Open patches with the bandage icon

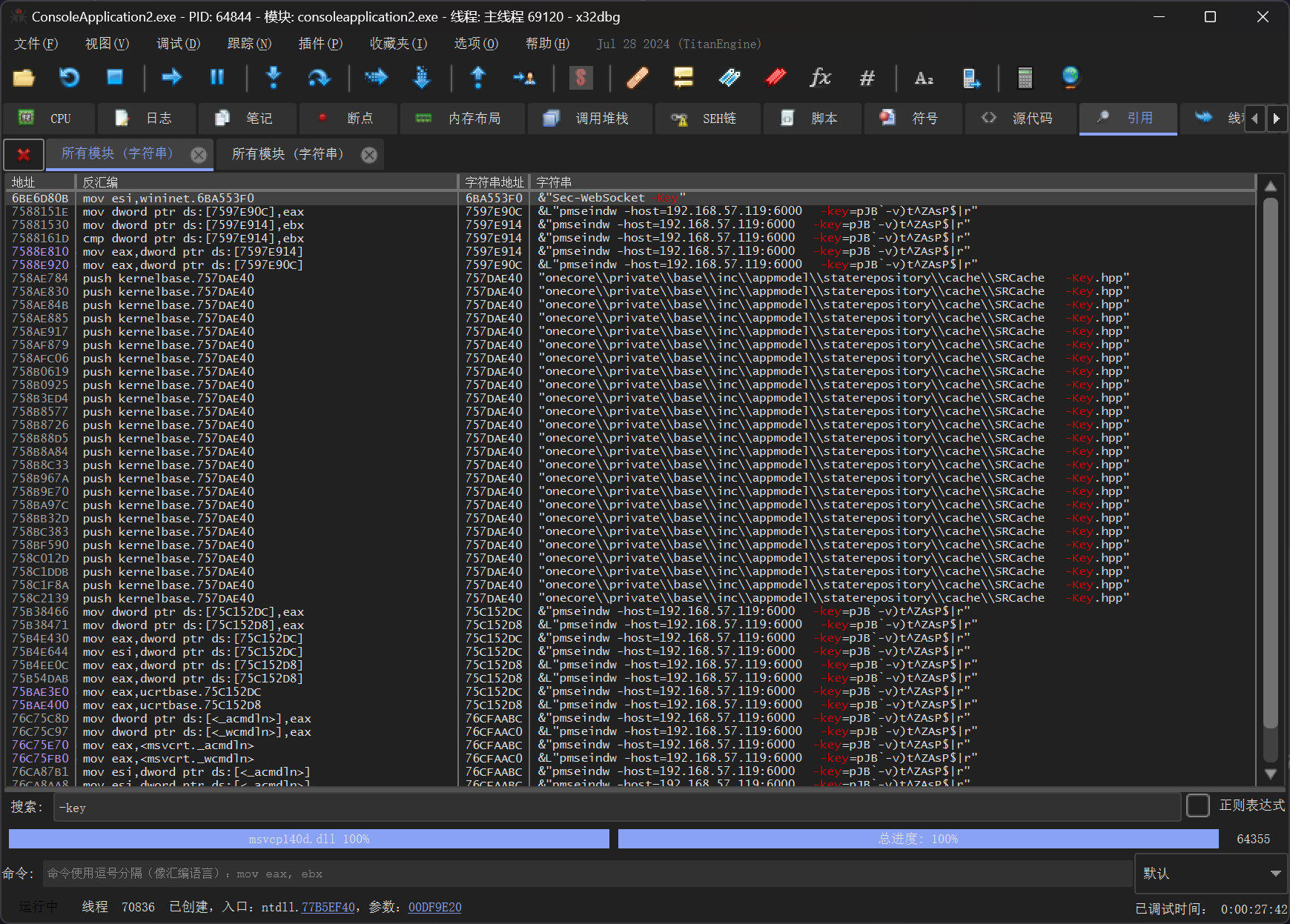pyautogui.click(x=638, y=77)
